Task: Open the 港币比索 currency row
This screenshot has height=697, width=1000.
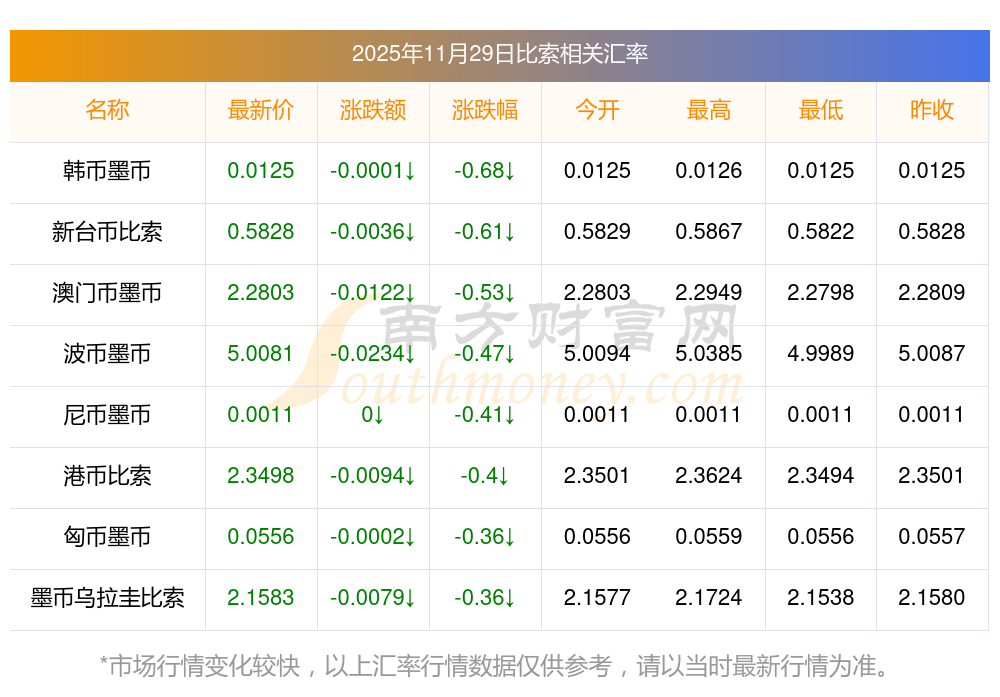Action: tap(107, 476)
